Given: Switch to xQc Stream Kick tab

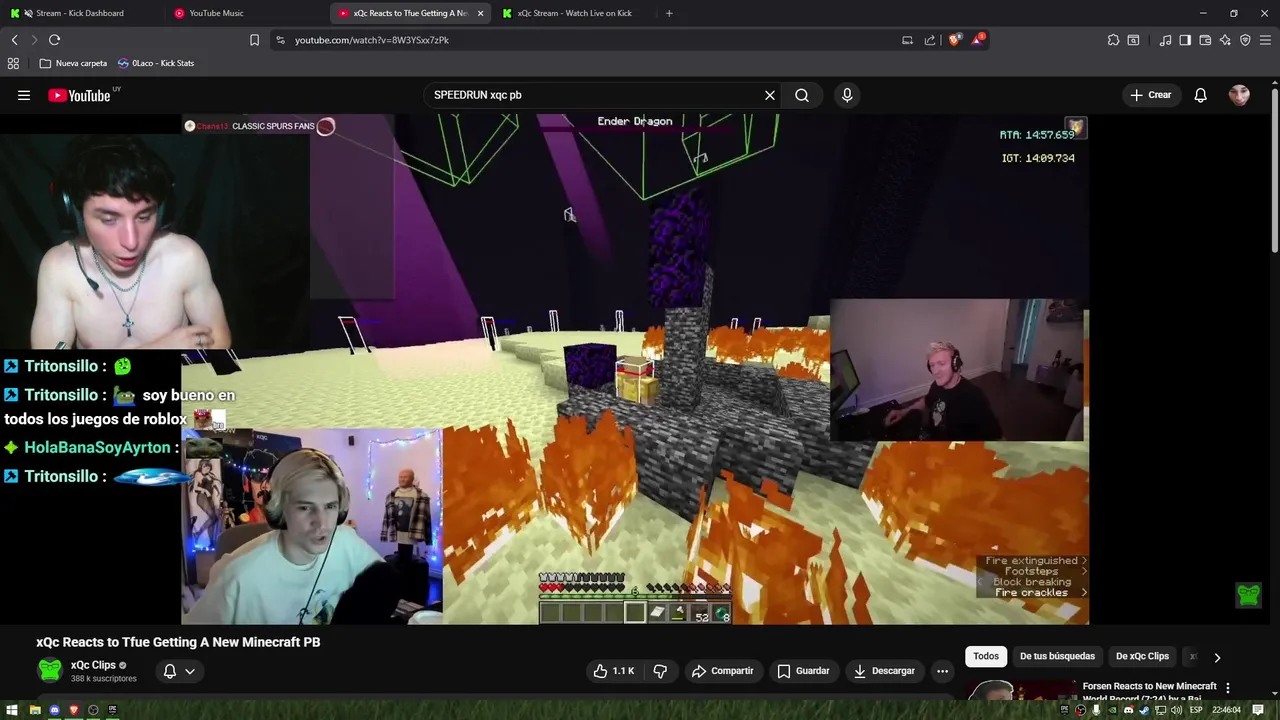Looking at the screenshot, I should tap(575, 13).
